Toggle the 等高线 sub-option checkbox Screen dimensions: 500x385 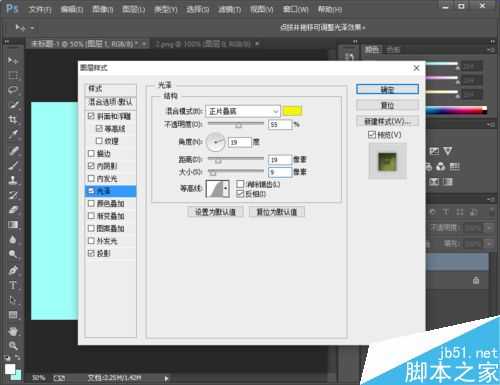(99, 128)
